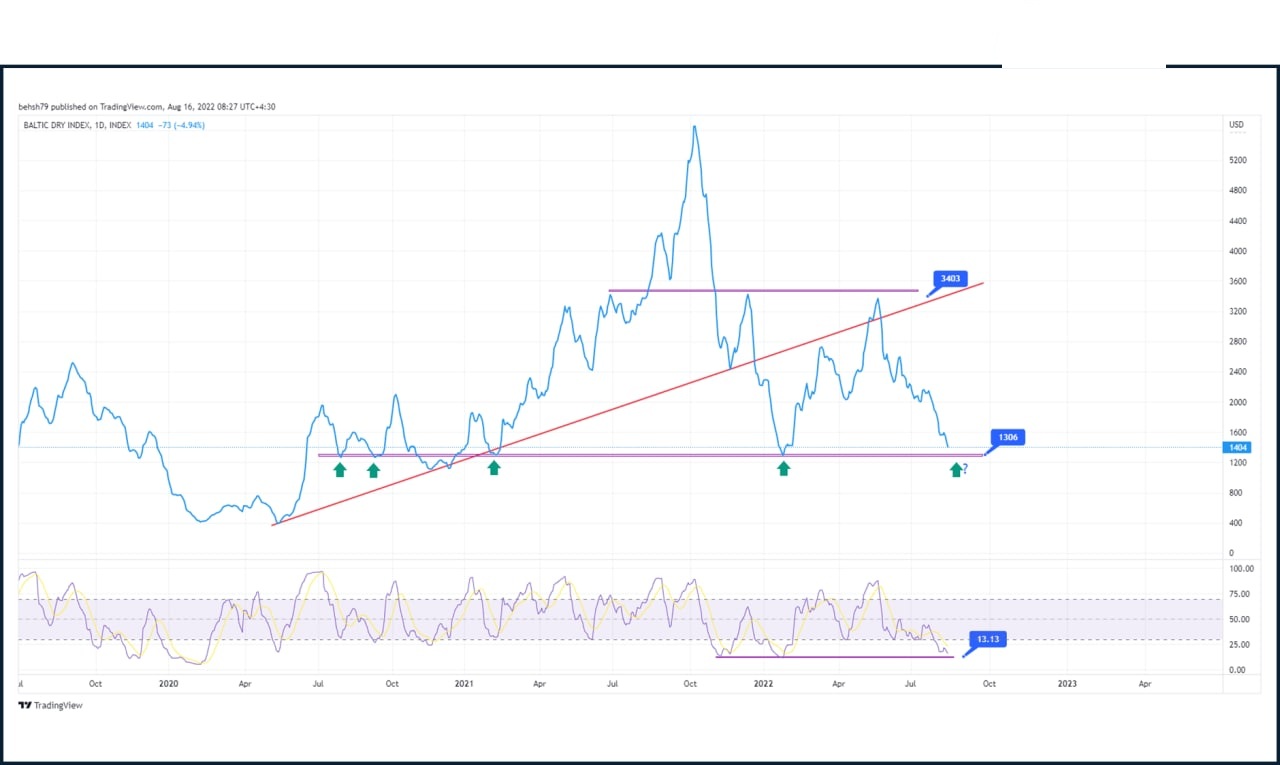Click the 5200 price axis value

tap(1237, 160)
